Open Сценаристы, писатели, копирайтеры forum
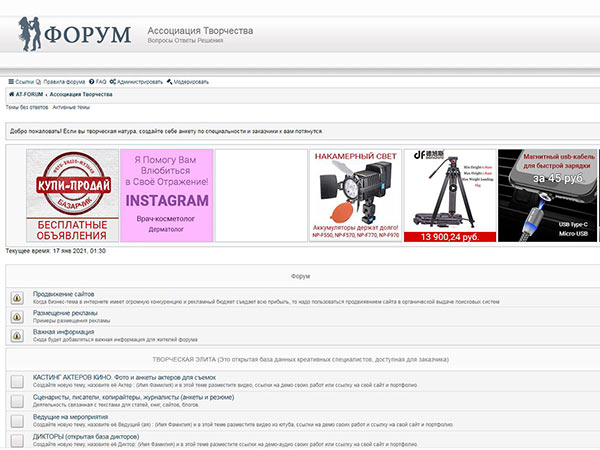600x450 pixels. [x=134, y=397]
